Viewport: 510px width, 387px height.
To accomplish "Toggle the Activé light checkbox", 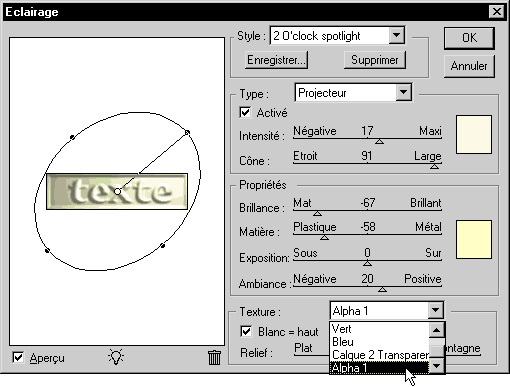I will tap(245, 112).
